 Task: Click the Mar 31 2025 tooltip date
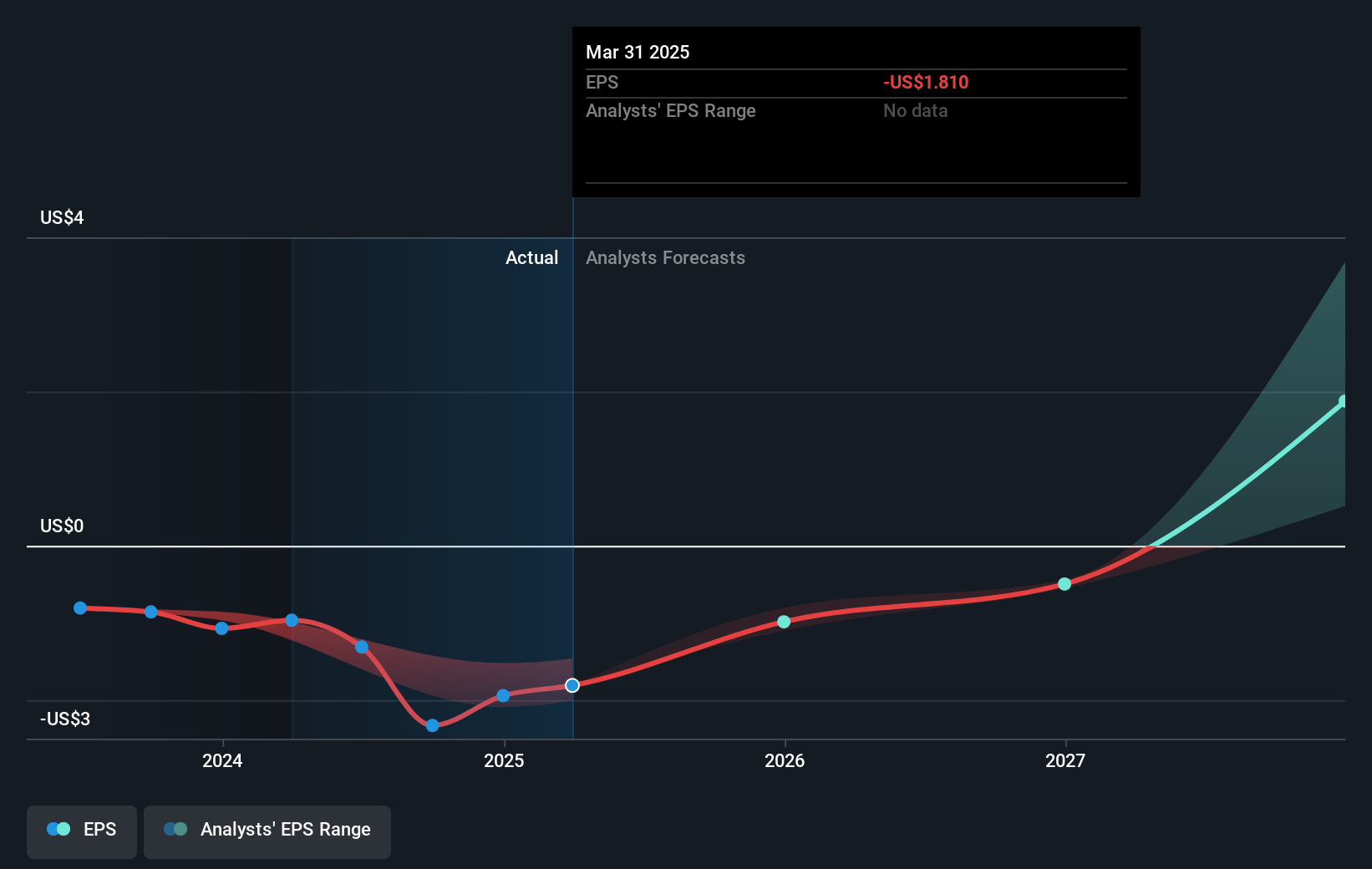638,52
